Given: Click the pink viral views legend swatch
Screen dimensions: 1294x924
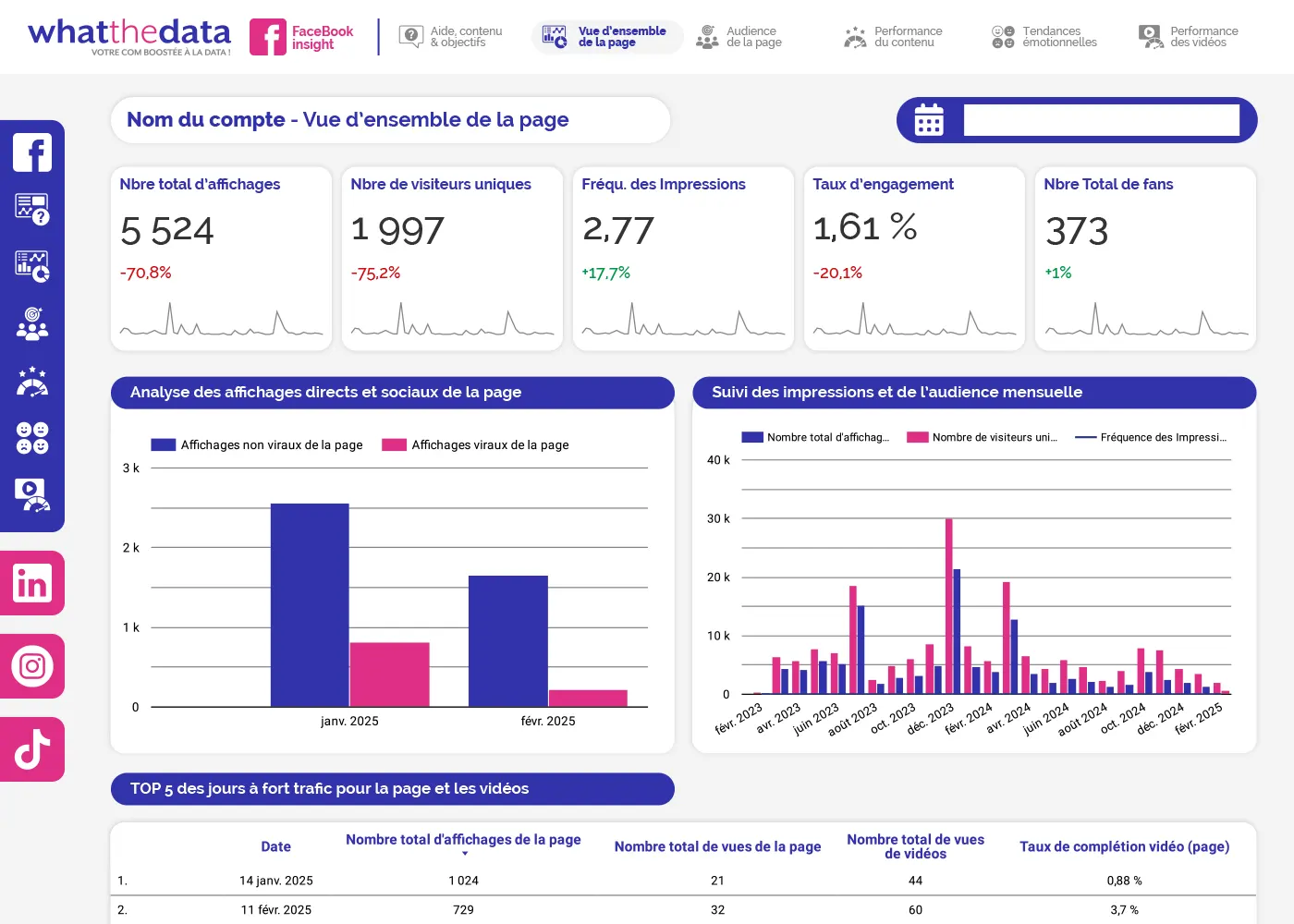Looking at the screenshot, I should pos(395,445).
